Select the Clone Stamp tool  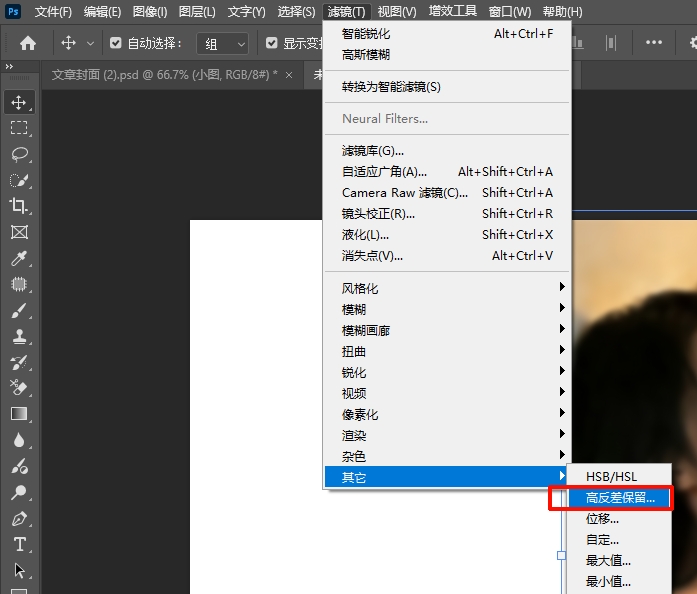pos(19,337)
